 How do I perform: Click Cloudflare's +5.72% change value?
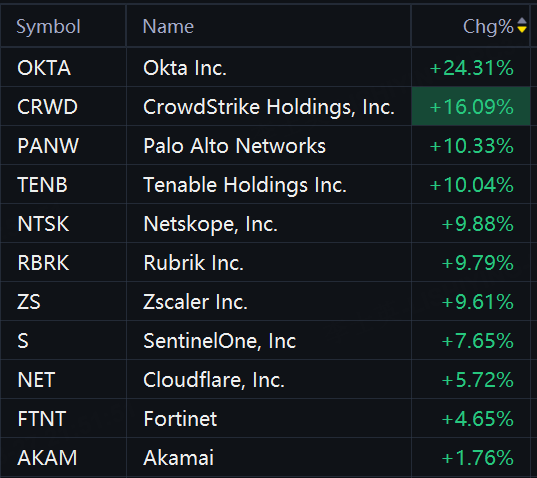click(478, 380)
